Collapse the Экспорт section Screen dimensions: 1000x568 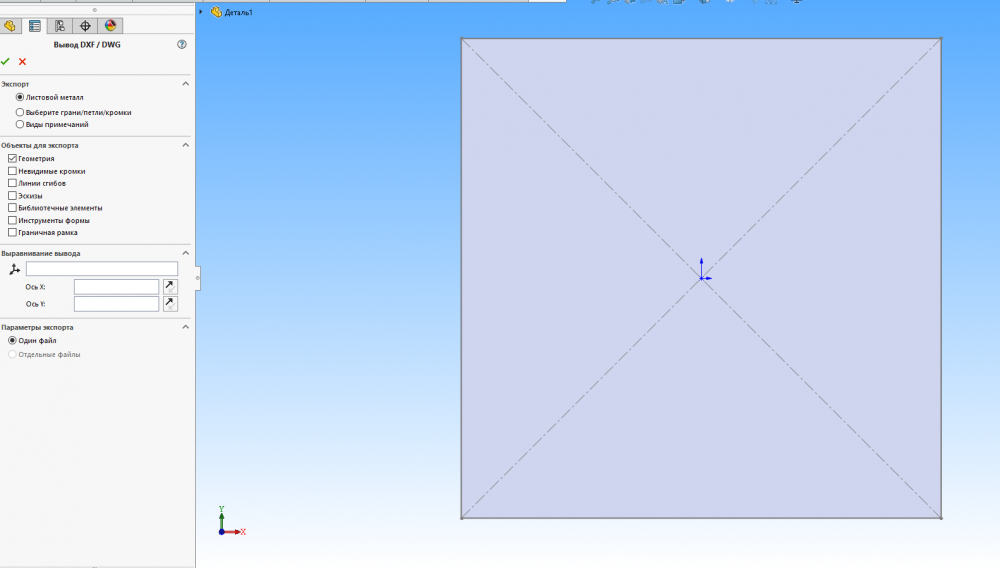pyautogui.click(x=185, y=84)
